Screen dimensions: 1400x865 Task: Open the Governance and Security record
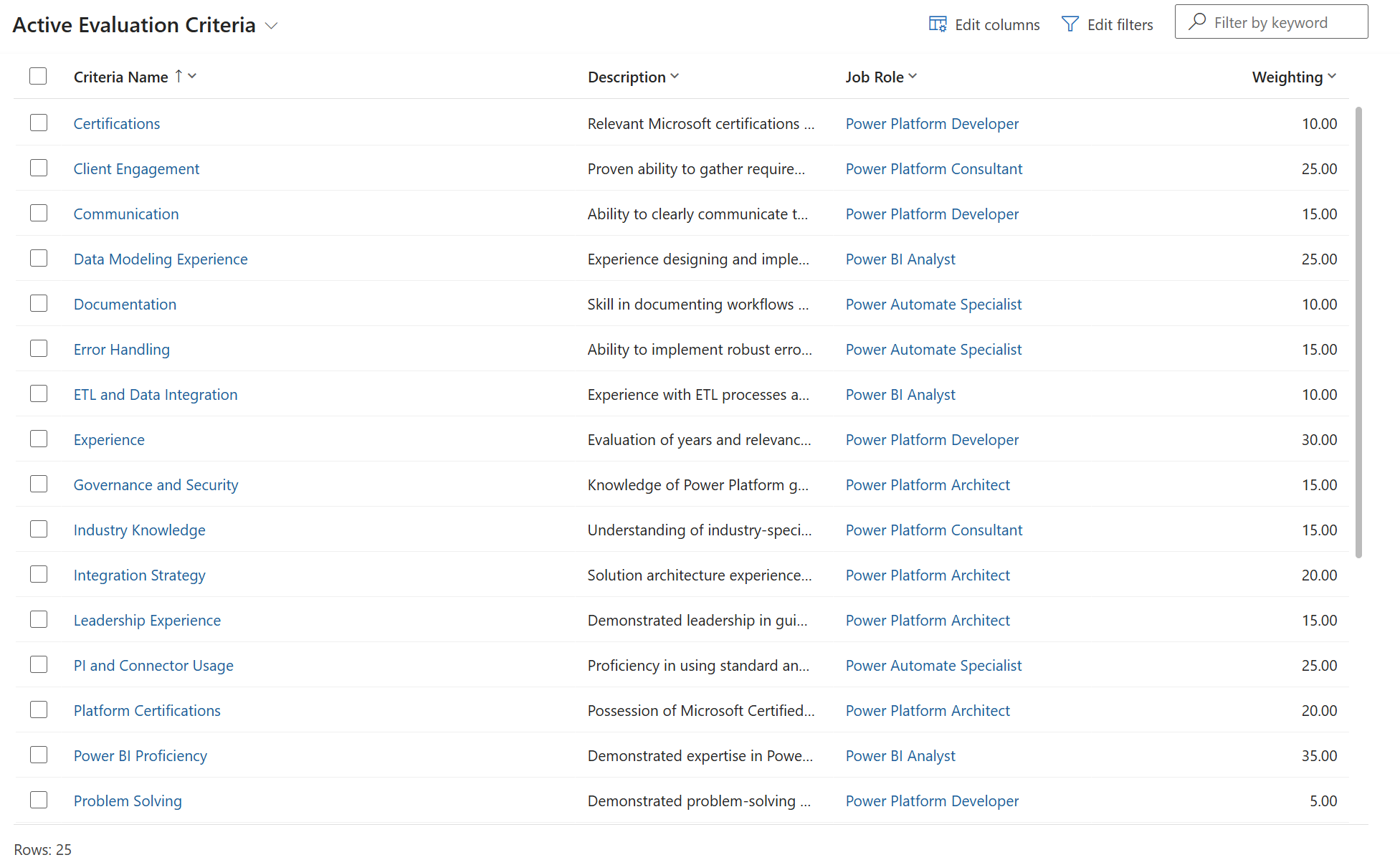[x=156, y=485]
